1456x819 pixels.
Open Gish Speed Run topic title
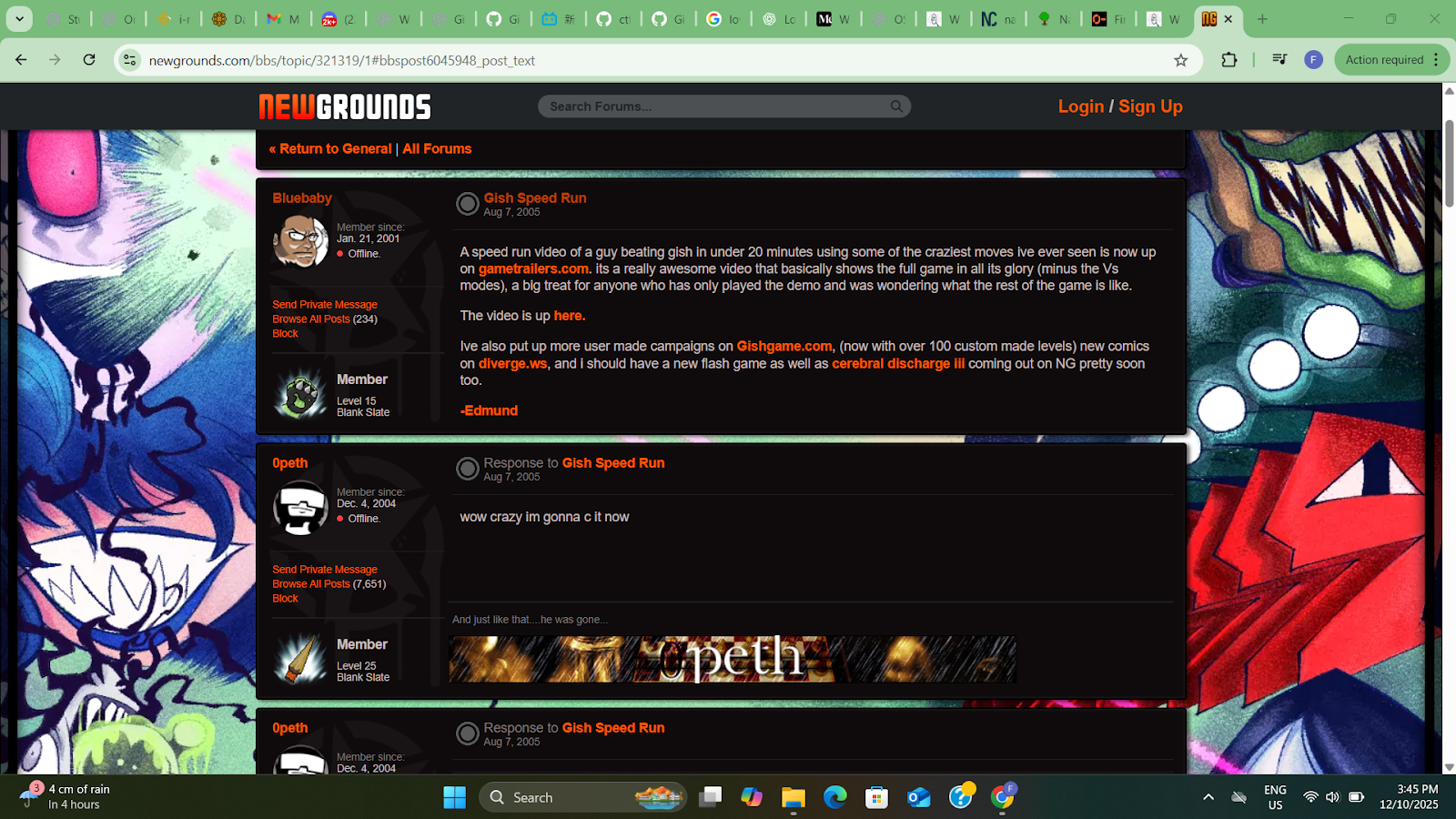coord(535,198)
